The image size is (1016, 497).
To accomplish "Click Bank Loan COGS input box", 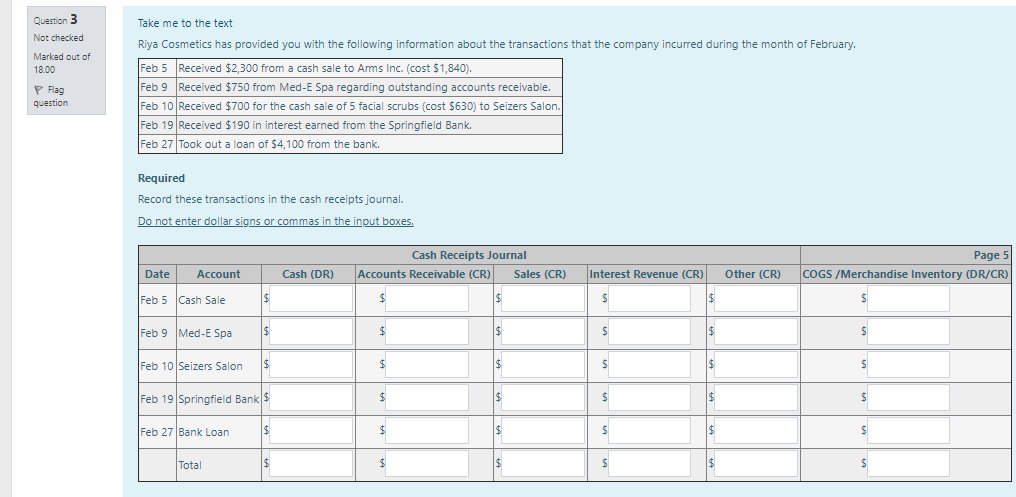I will click(908, 431).
